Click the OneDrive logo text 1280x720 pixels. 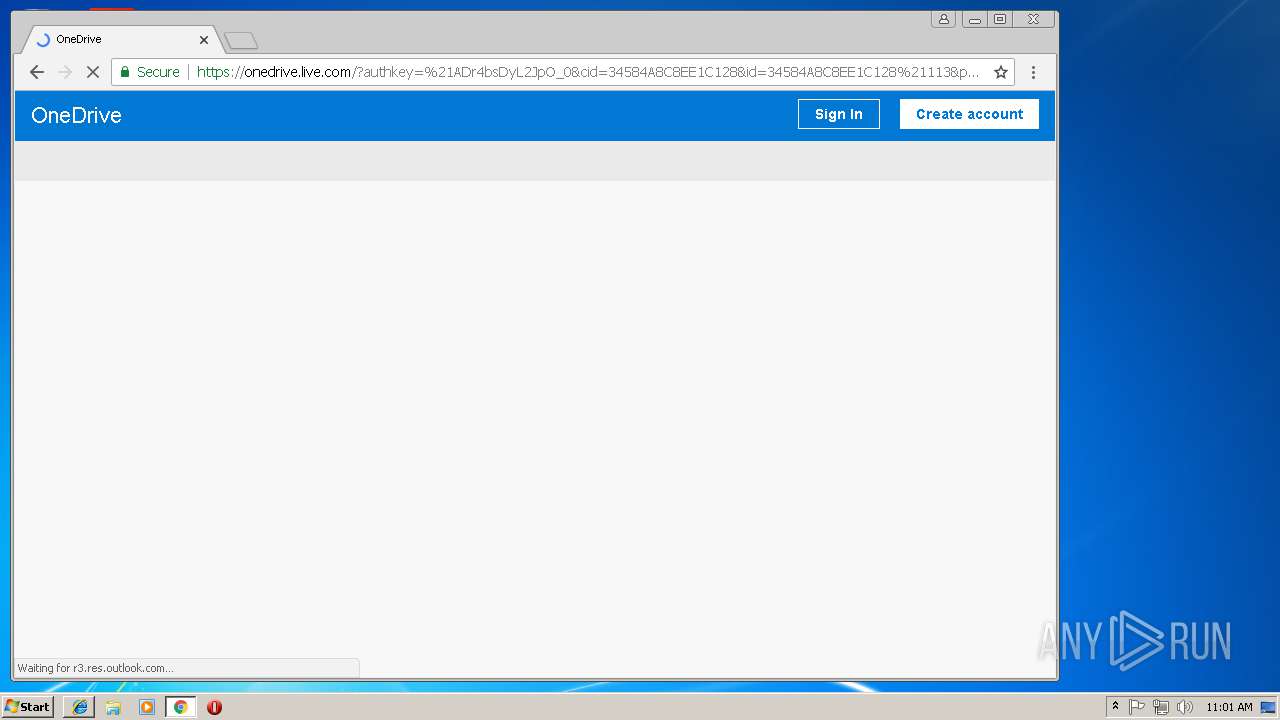[76, 115]
